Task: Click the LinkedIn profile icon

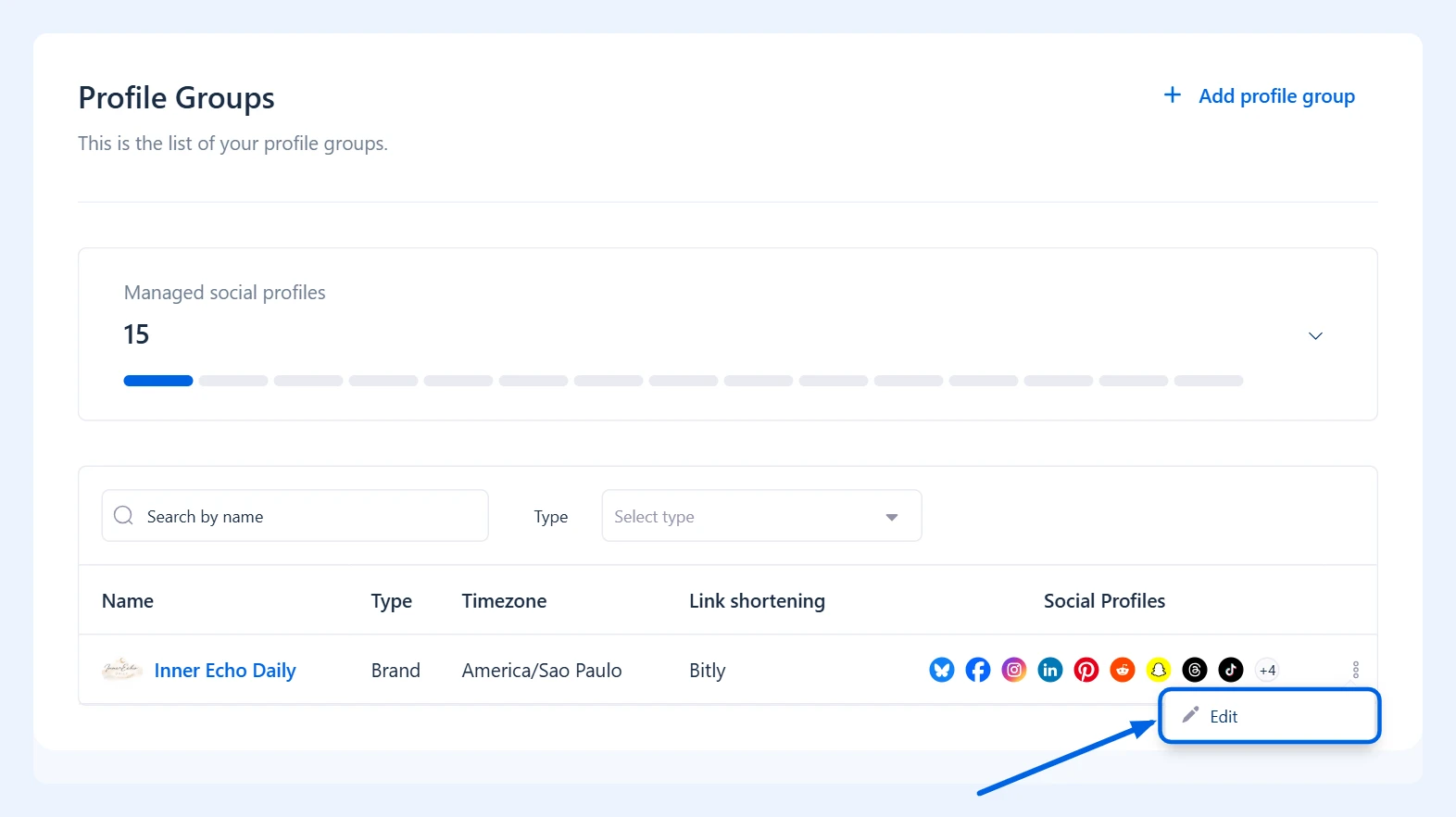Action: tap(1050, 670)
